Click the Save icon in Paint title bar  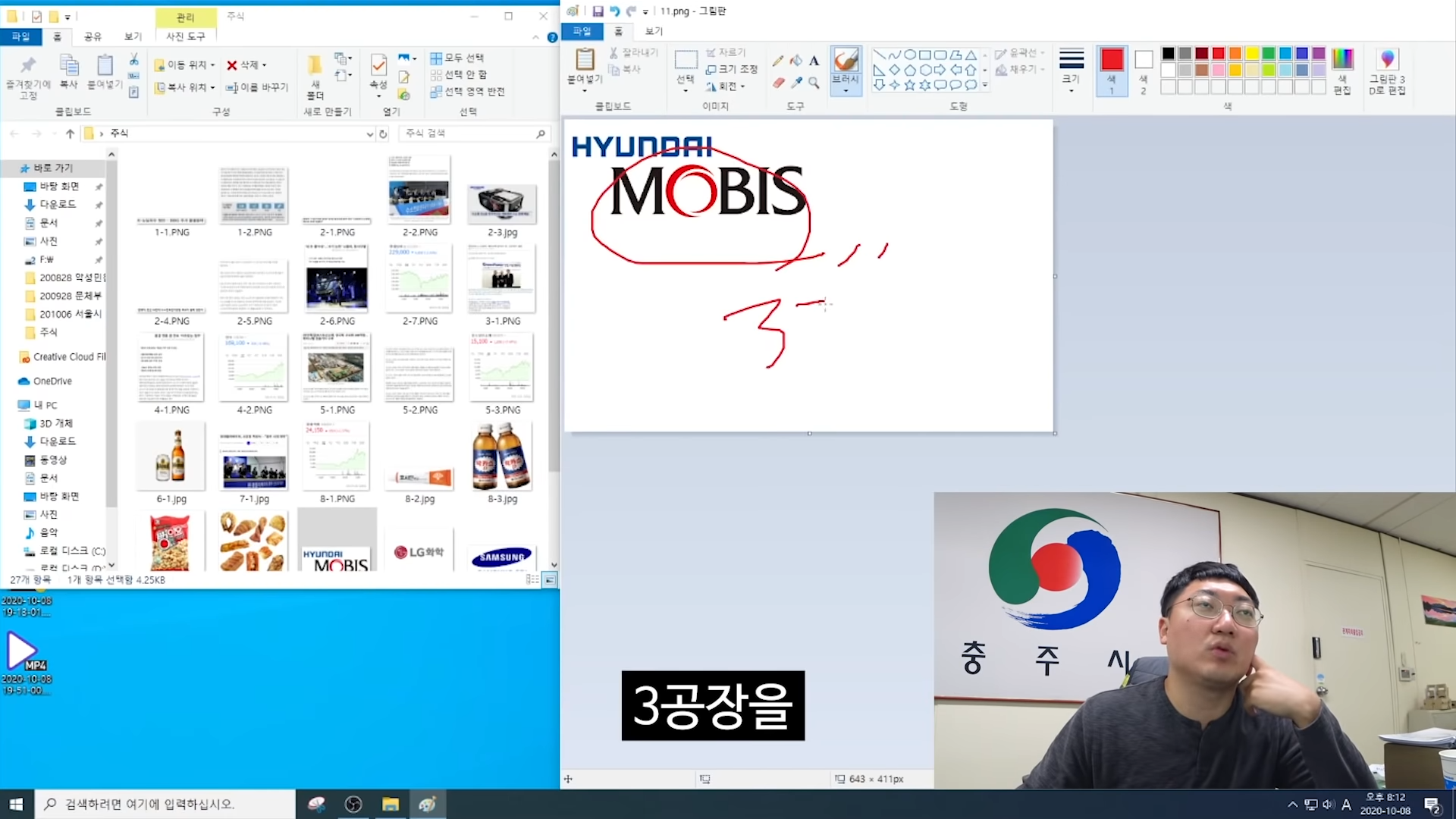coord(598,11)
